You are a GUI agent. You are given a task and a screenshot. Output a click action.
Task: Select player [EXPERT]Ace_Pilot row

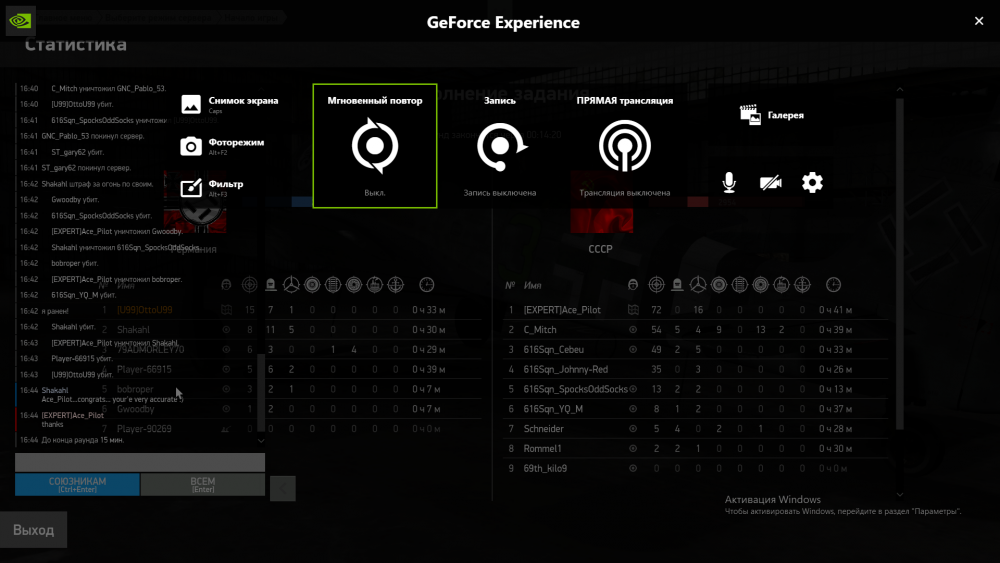[695, 310]
